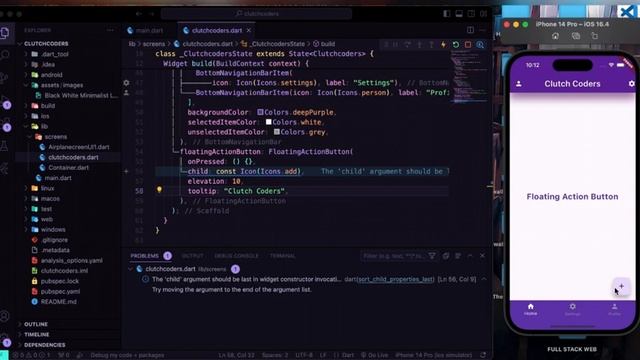Restart debugging with the green restart icon

click(456, 44)
